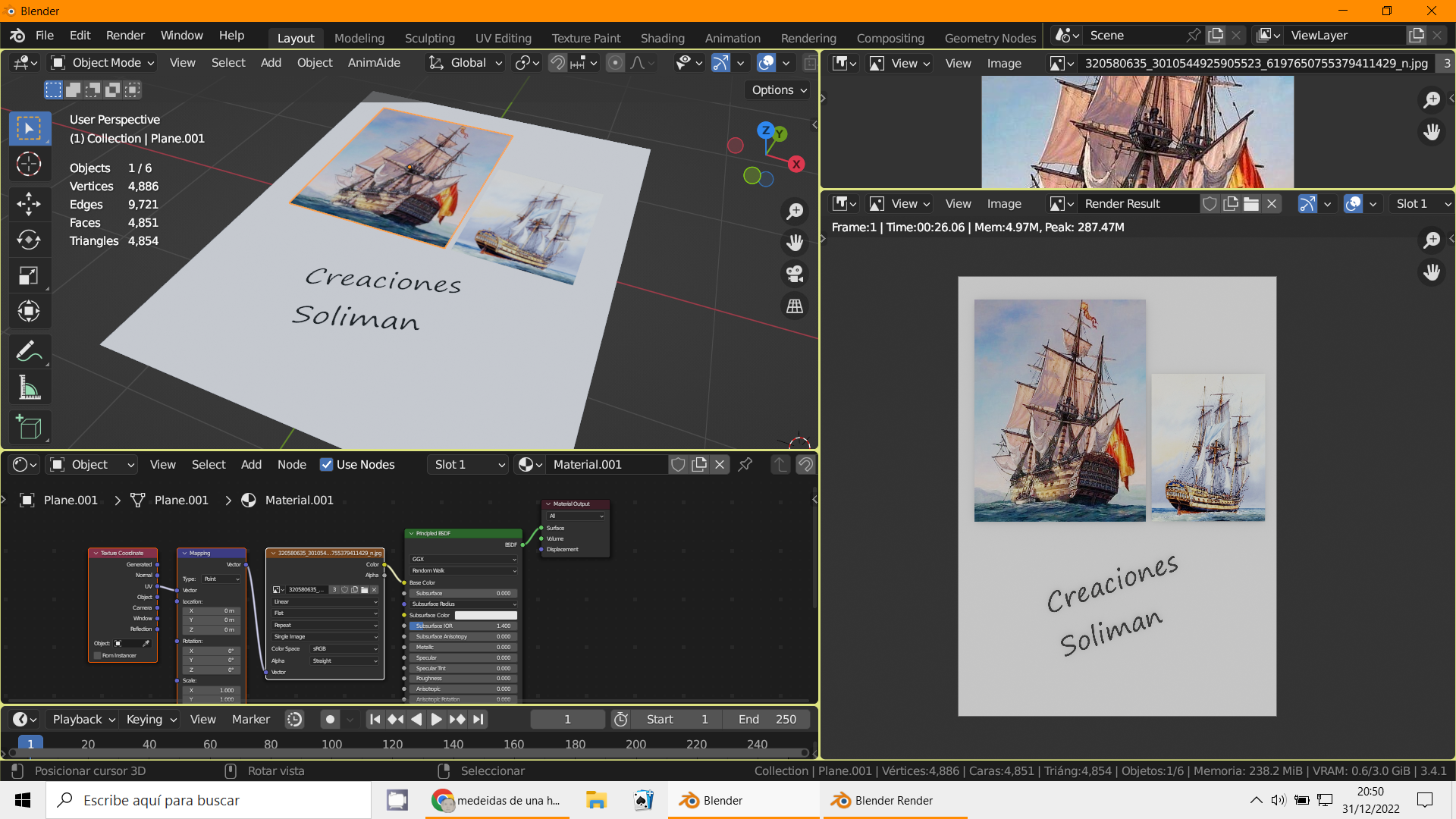Image resolution: width=1456 pixels, height=819 pixels.
Task: Click the Subsurface Color white swatch
Action: [485, 616]
